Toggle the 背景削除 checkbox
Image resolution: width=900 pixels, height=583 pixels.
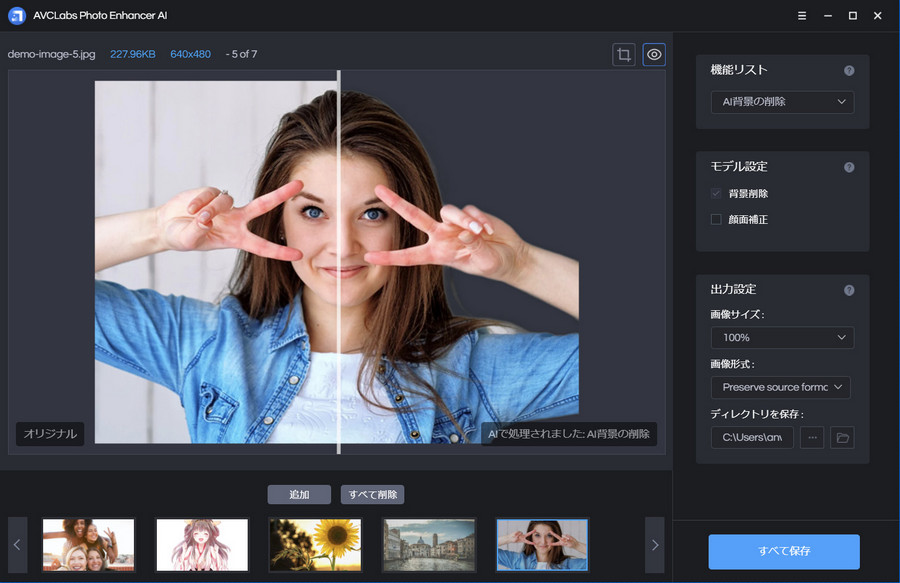(716, 193)
